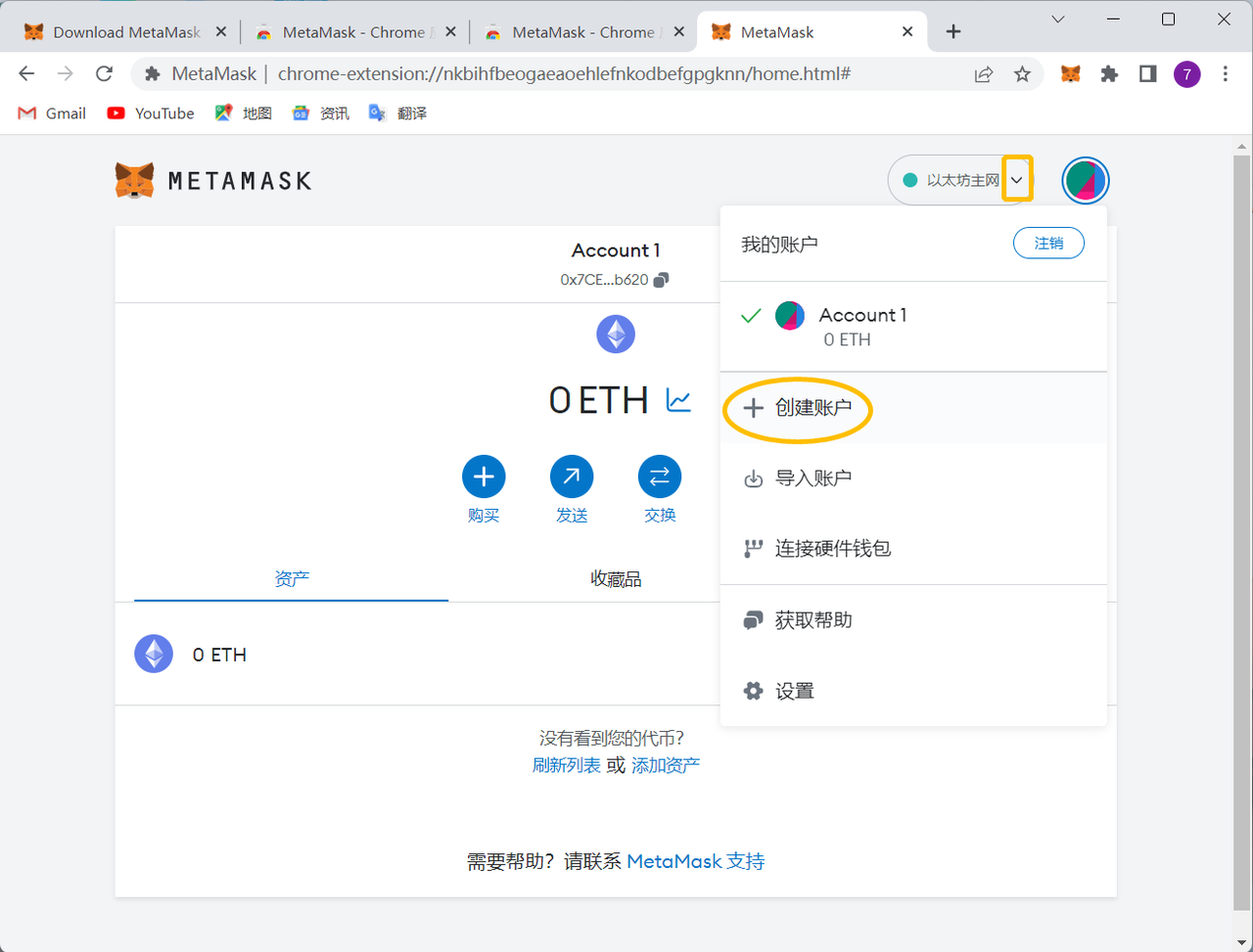Bookmark this page with star icon
1253x952 pixels.
coord(1022,73)
